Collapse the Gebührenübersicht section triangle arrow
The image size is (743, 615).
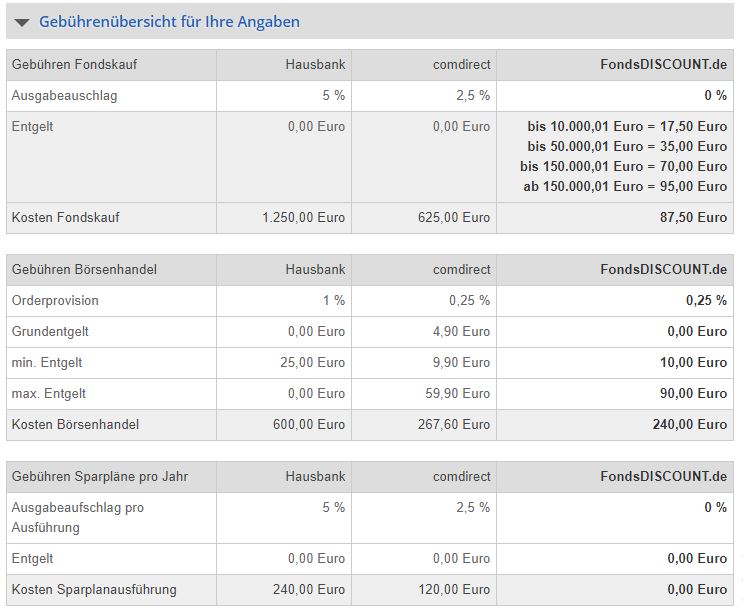(x=22, y=22)
